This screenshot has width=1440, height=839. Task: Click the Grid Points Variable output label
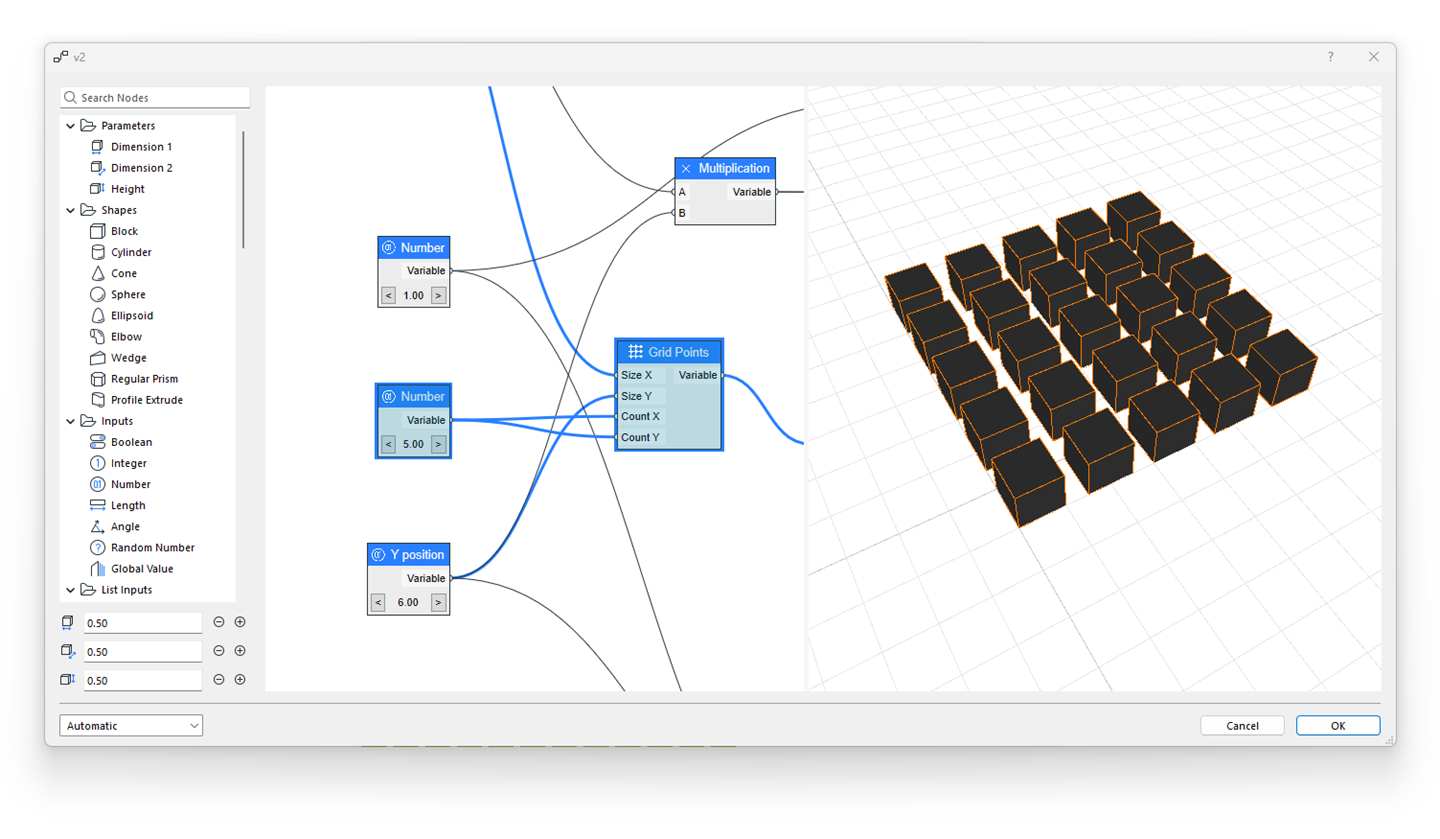click(697, 375)
